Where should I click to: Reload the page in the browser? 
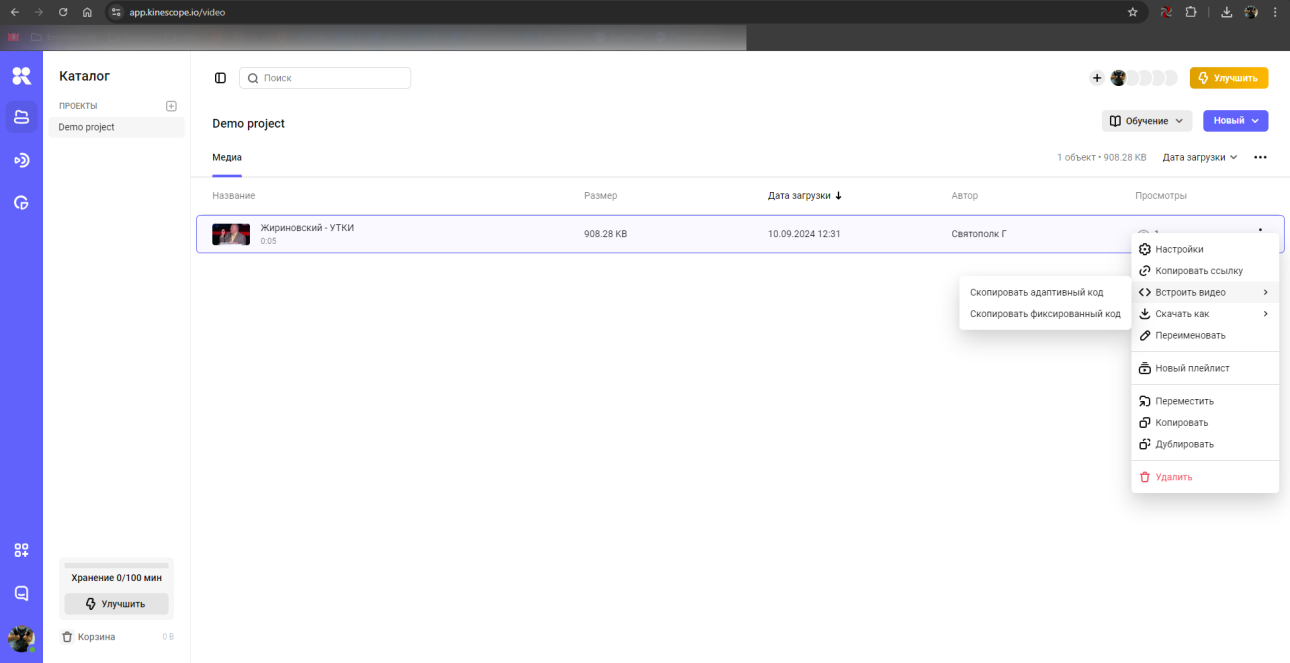63,12
